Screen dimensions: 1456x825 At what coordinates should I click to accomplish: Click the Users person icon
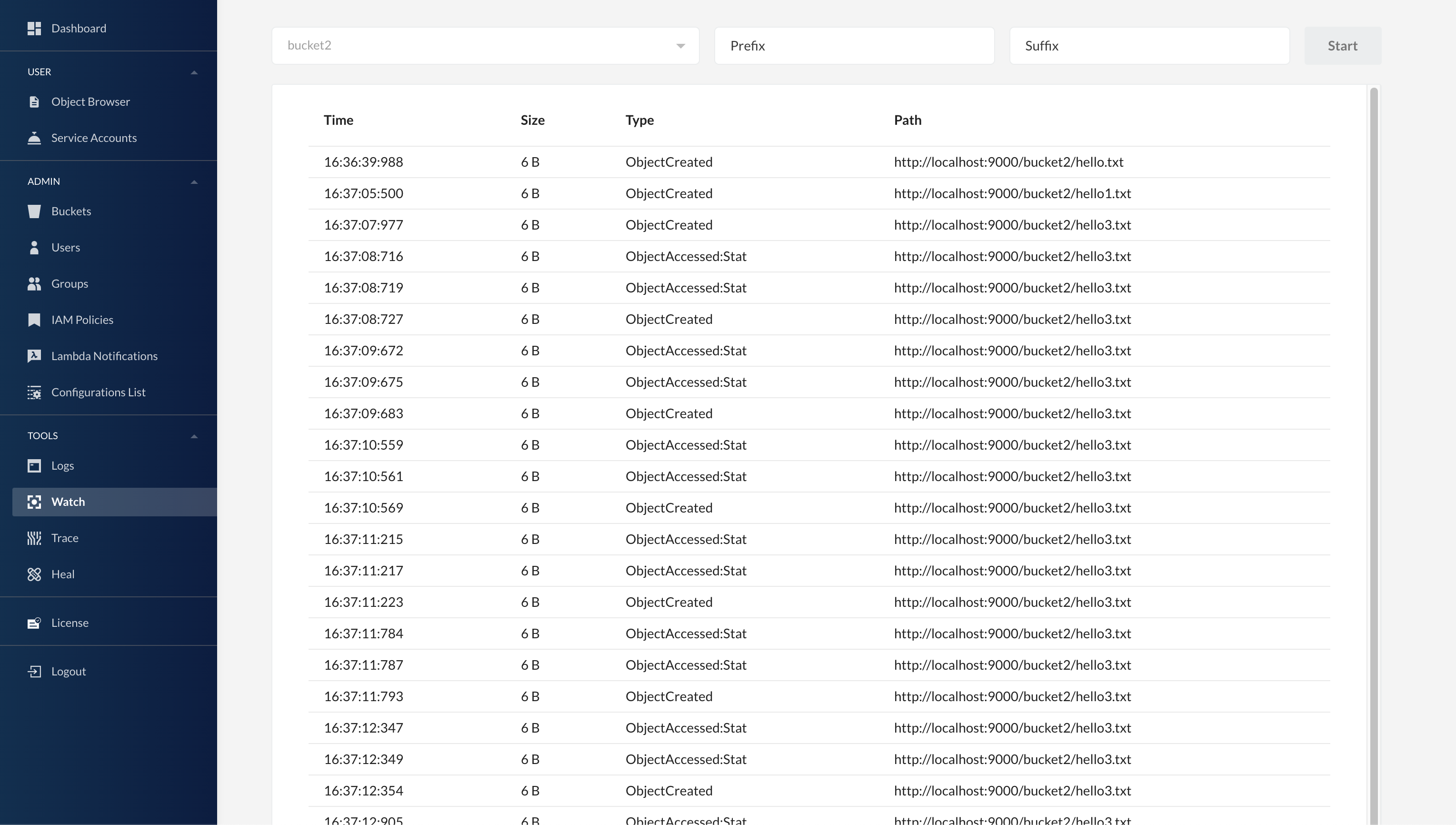pyautogui.click(x=34, y=248)
